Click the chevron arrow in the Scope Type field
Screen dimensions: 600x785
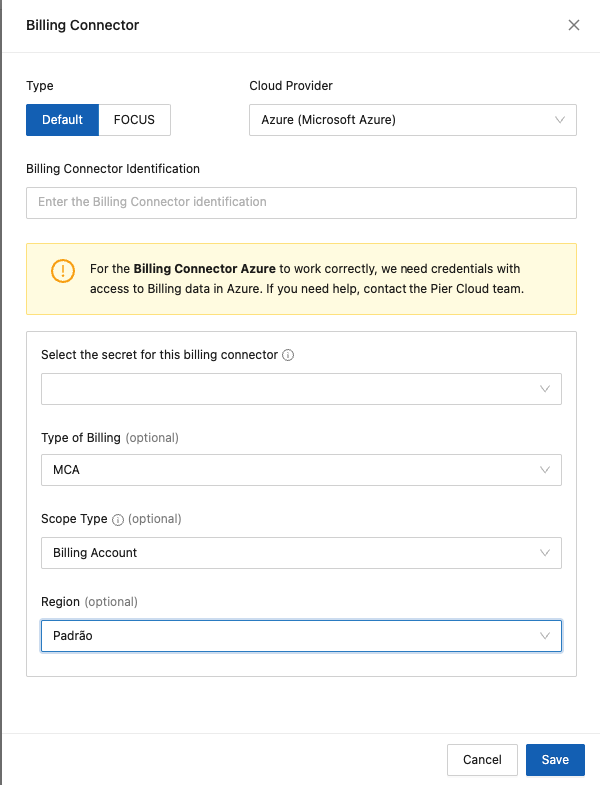545,553
